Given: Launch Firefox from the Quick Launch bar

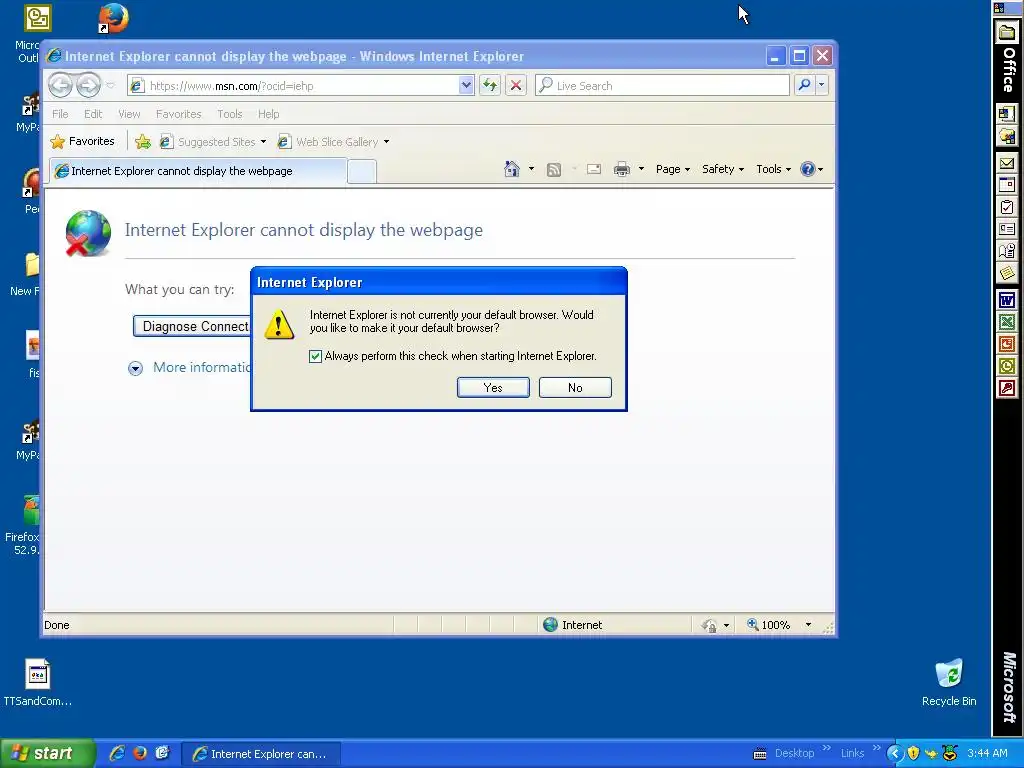Looking at the screenshot, I should coord(140,753).
